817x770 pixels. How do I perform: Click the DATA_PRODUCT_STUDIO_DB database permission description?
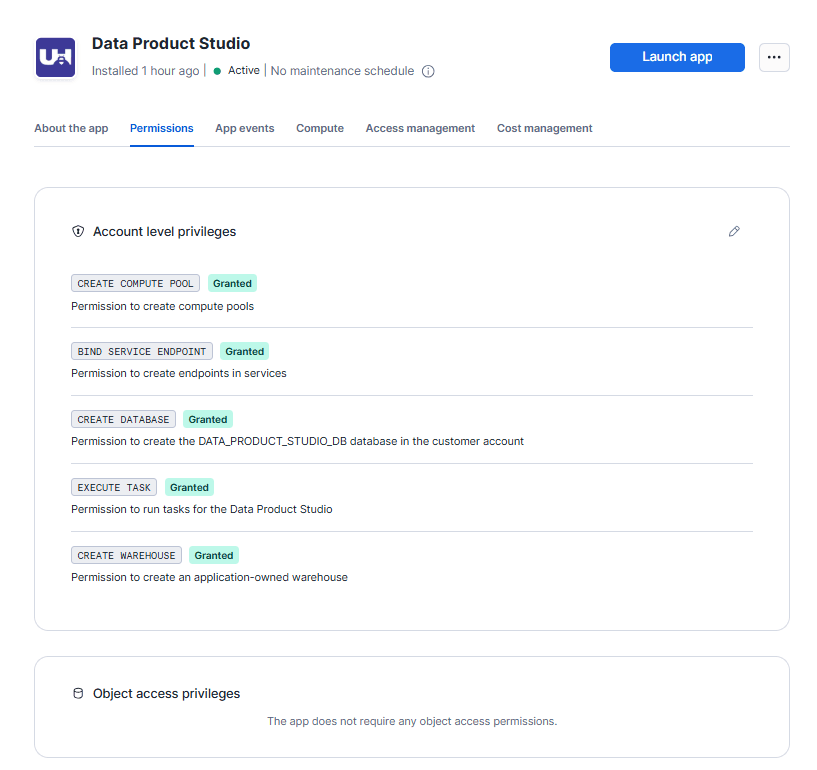tap(298, 441)
